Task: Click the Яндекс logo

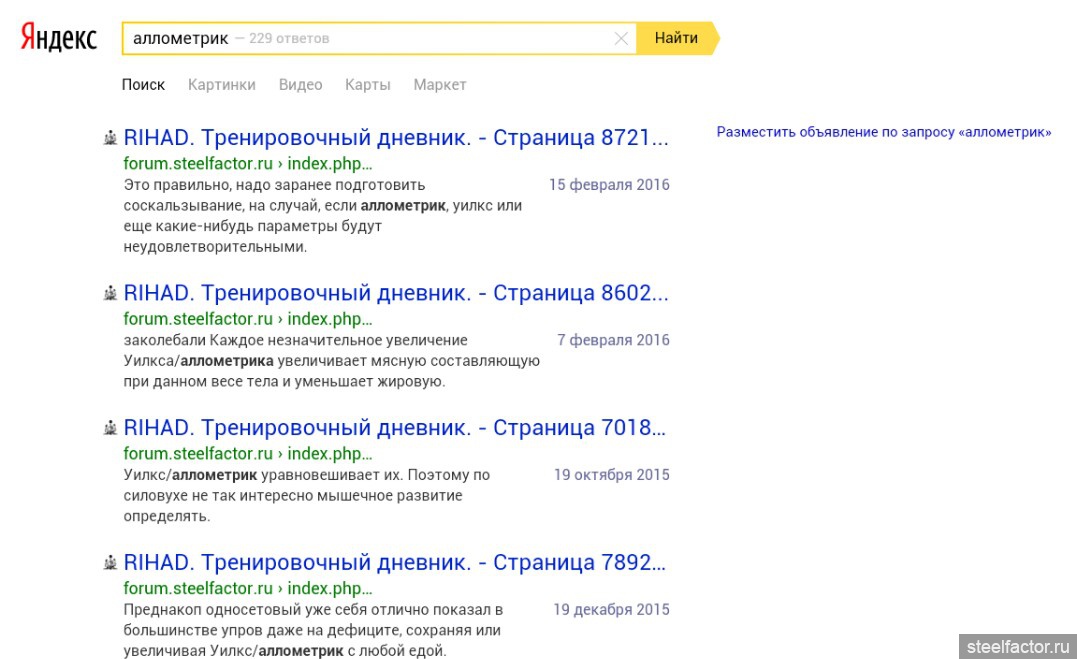Action: click(59, 37)
